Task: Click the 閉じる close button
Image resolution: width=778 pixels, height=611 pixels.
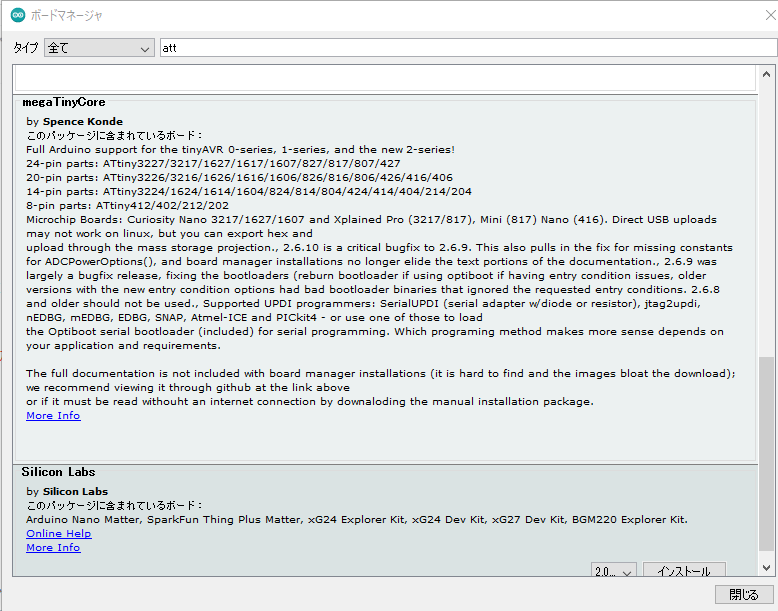Action: [744, 594]
